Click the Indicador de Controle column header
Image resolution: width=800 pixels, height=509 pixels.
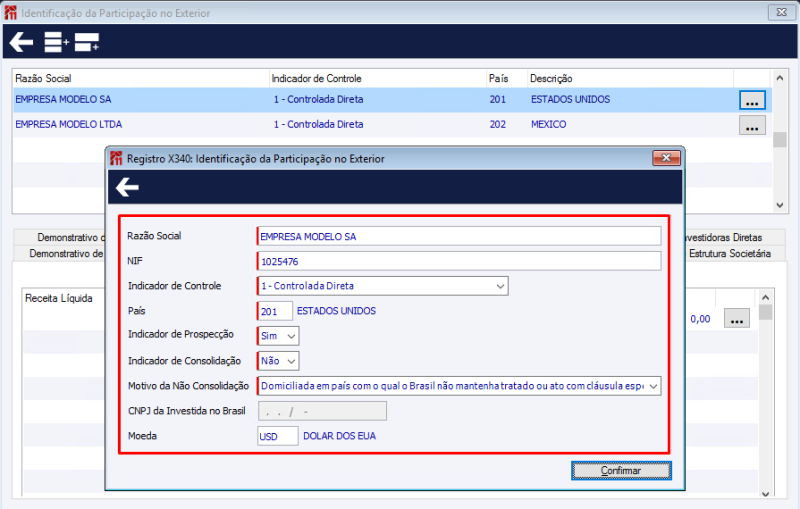[x=378, y=79]
